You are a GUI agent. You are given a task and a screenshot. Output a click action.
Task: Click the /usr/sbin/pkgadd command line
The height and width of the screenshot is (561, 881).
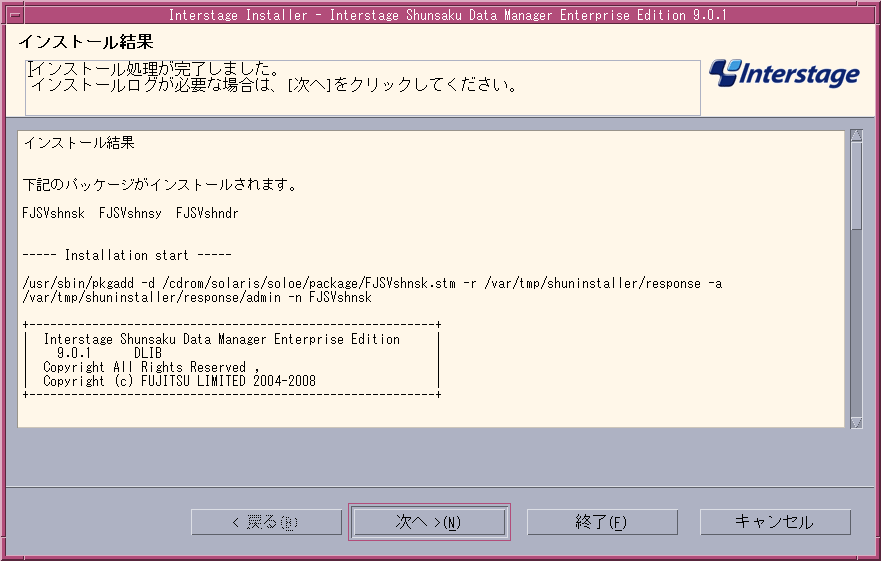(373, 283)
